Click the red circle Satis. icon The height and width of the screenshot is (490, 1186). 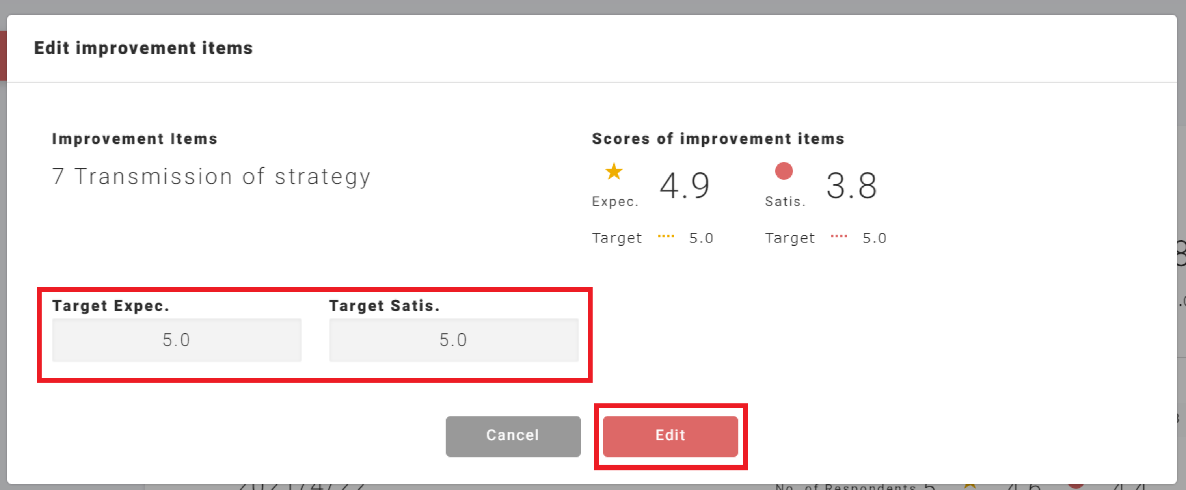(784, 171)
